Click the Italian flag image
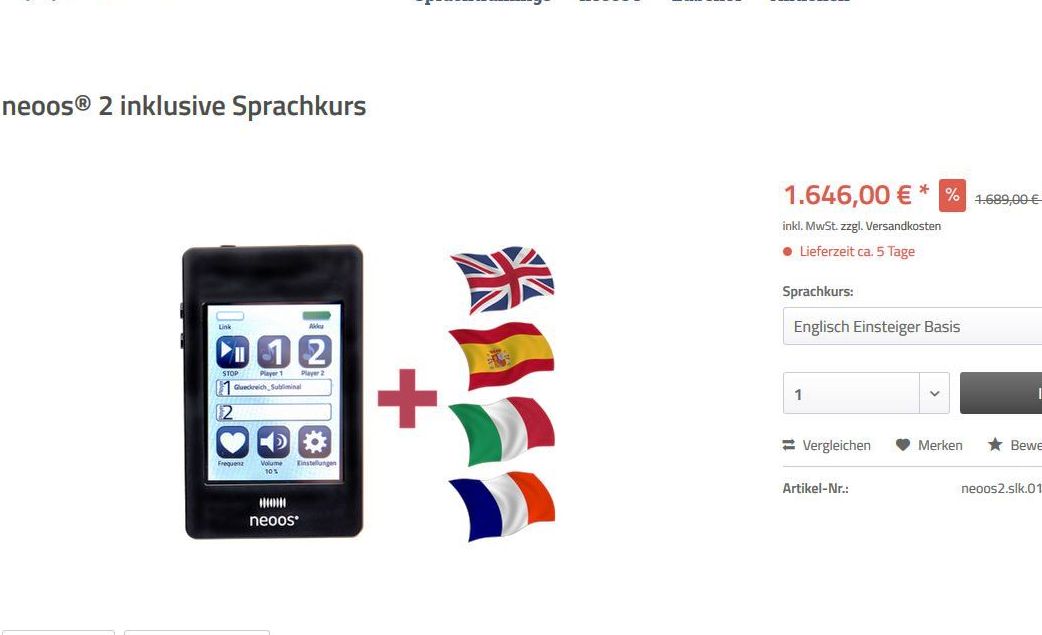This screenshot has width=1042, height=635. [502, 431]
